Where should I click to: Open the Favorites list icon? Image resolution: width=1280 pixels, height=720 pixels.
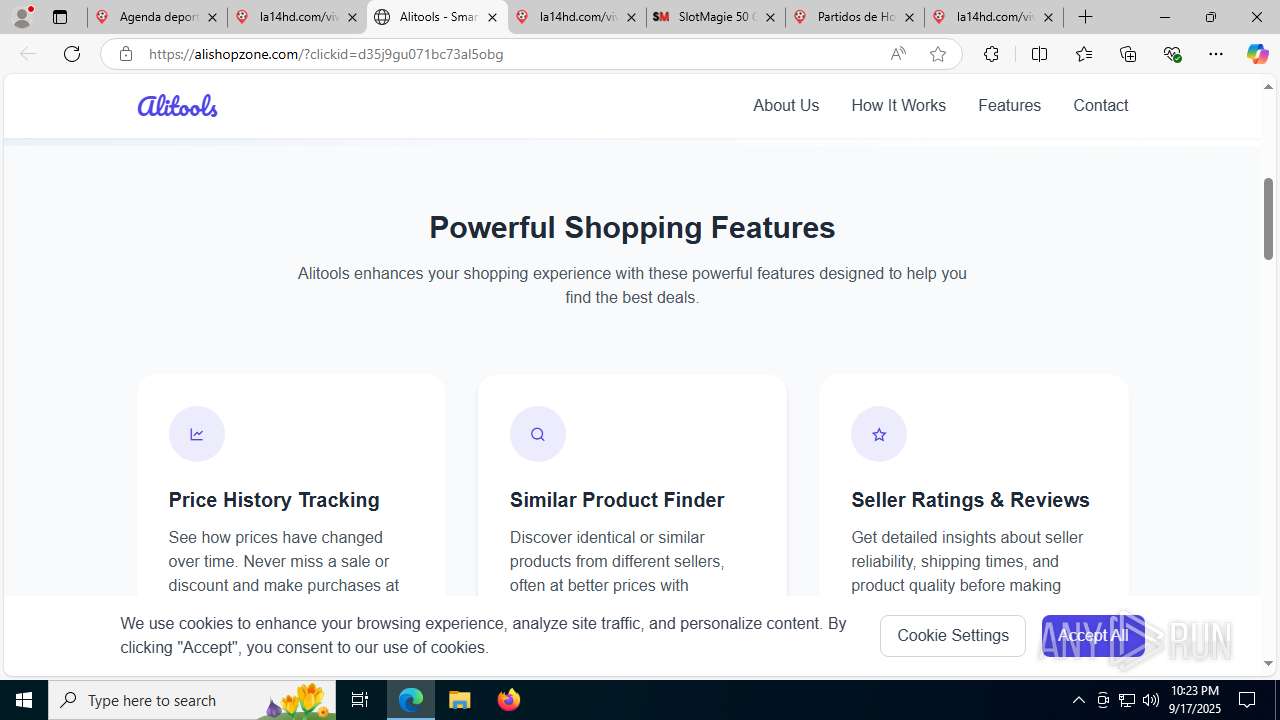(x=1084, y=54)
